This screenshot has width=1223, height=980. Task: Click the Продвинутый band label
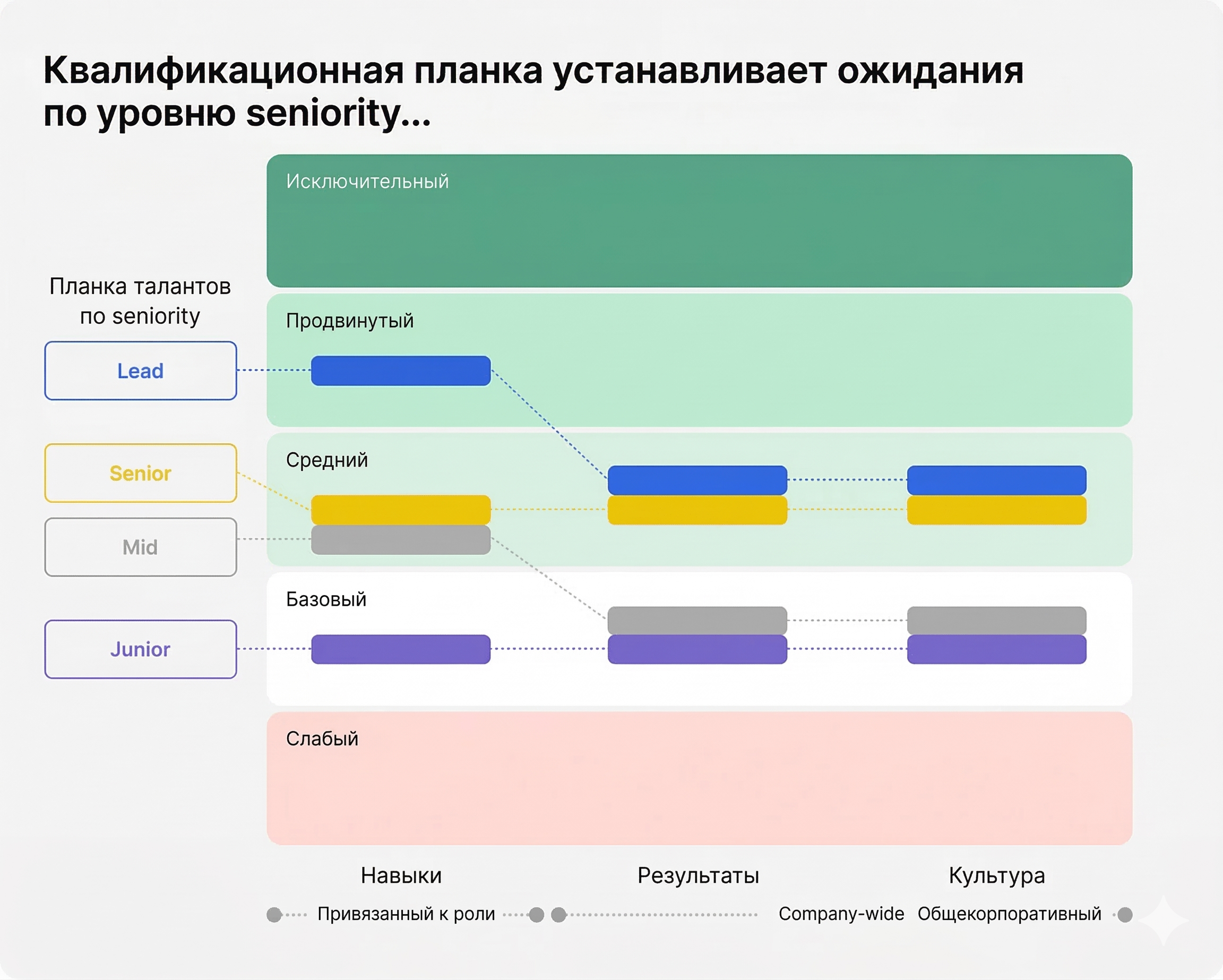click(x=349, y=321)
